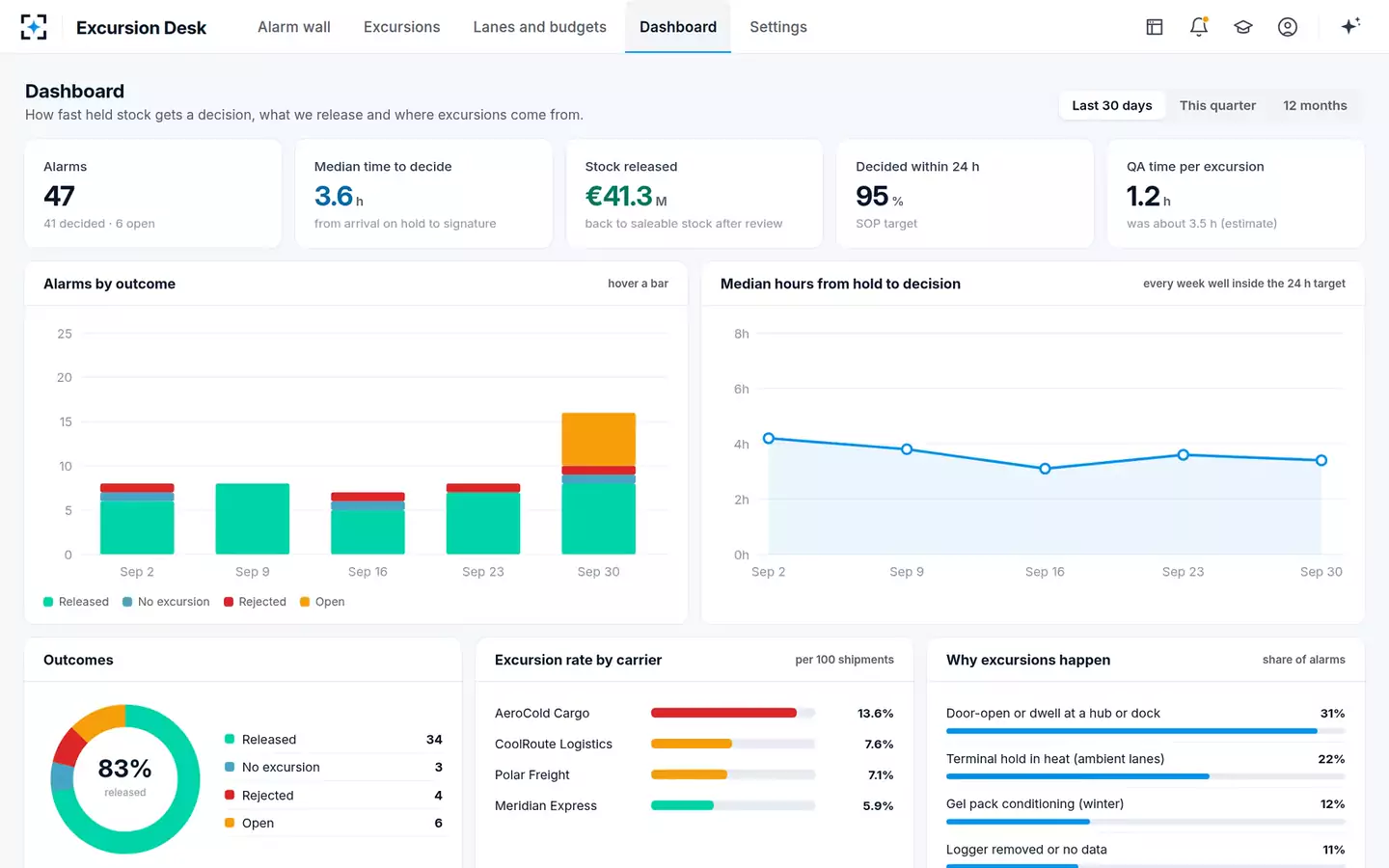Image resolution: width=1389 pixels, height=868 pixels.
Task: Click the Sep 2 point on the line chart
Action: 769,438
